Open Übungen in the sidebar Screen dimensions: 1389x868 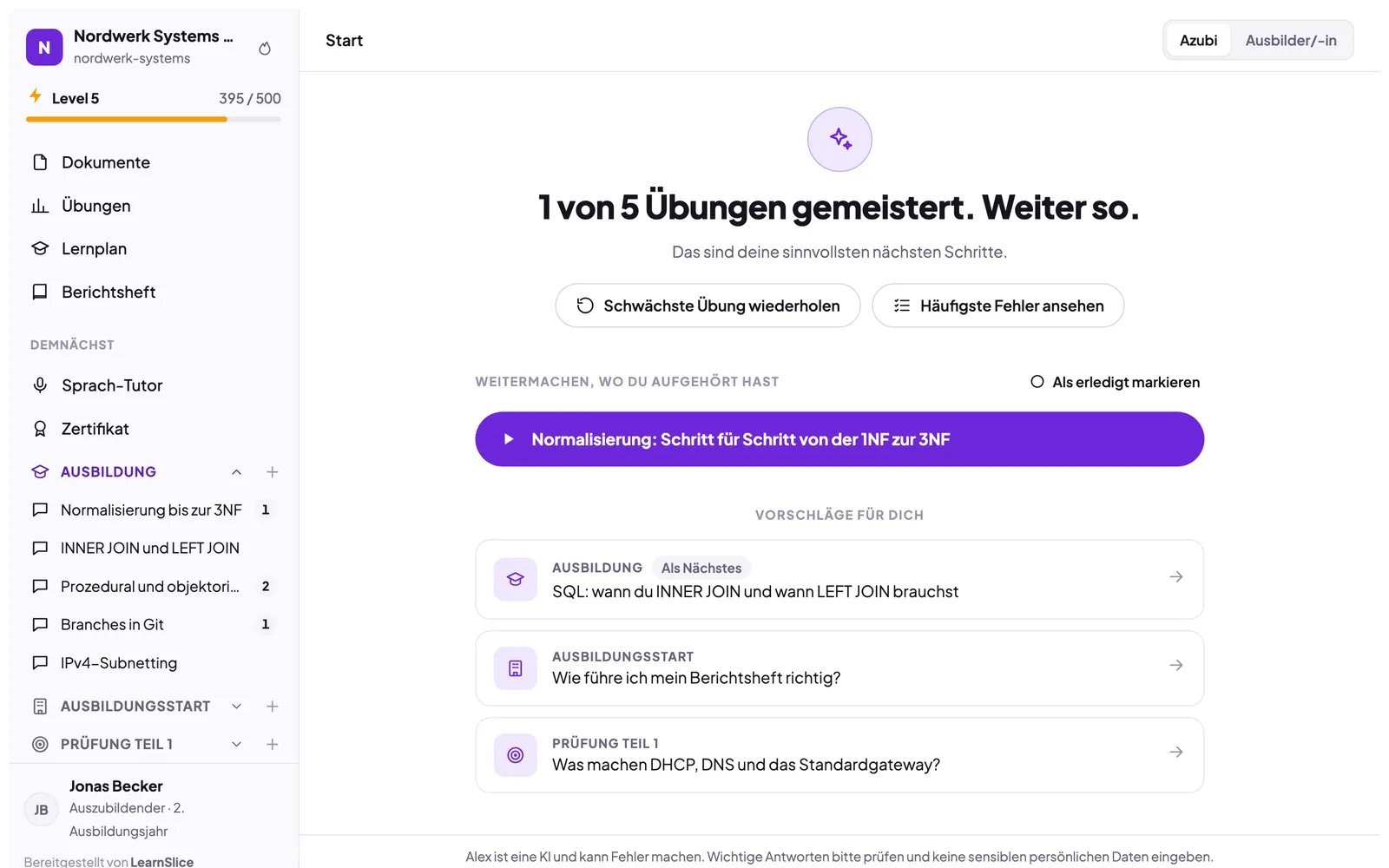pyautogui.click(x=154, y=206)
